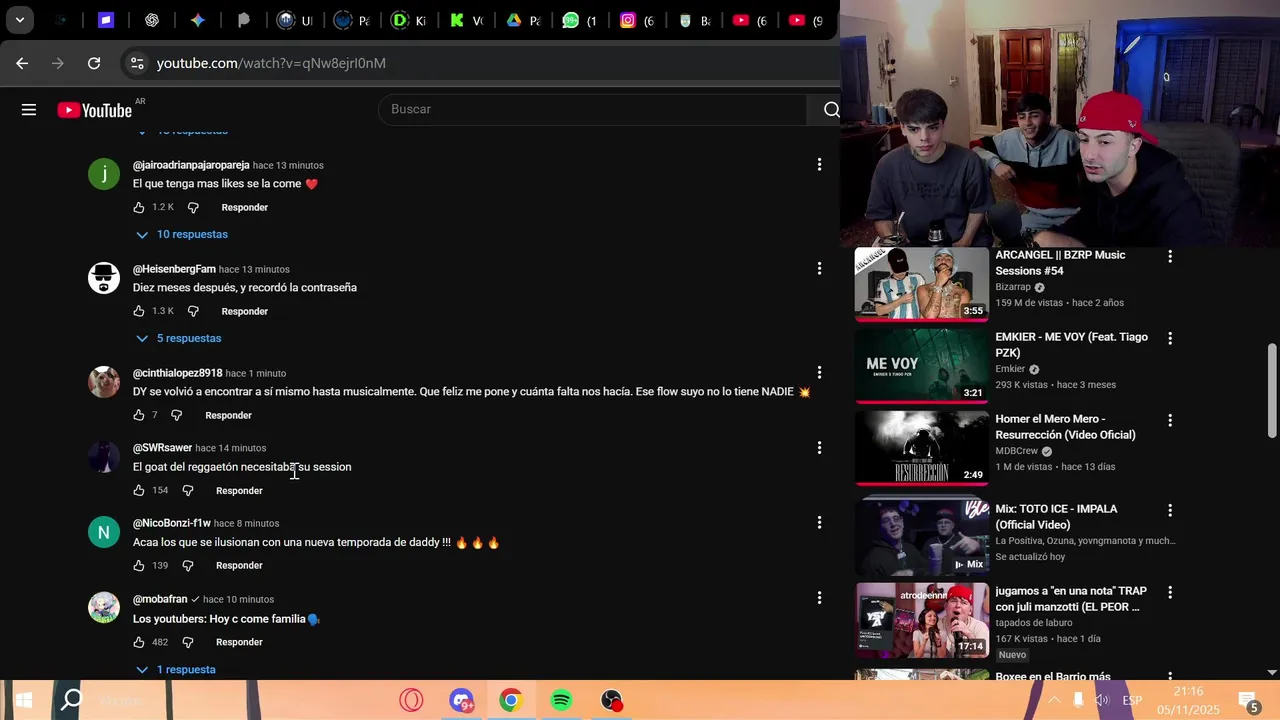The height and width of the screenshot is (720, 1280).
Task: Open the YouTube hamburger guide menu
Action: [x=29, y=110]
